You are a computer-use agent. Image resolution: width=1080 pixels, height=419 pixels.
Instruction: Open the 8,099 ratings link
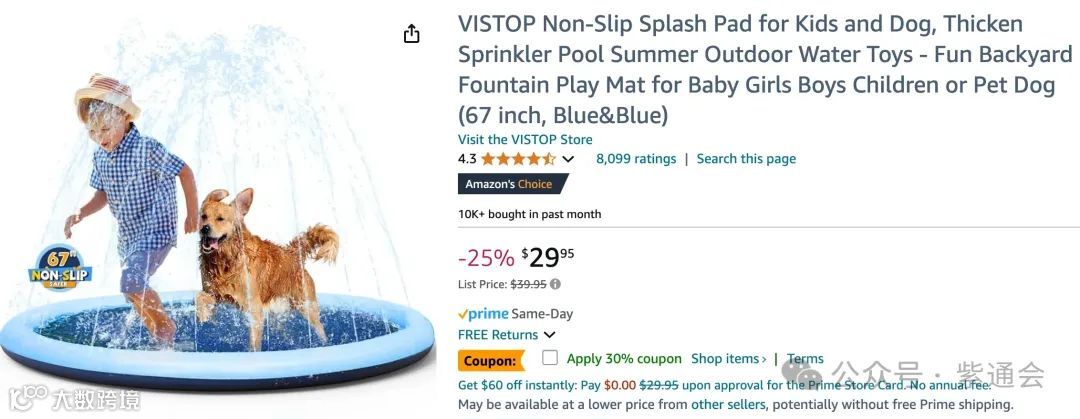pyautogui.click(x=636, y=159)
